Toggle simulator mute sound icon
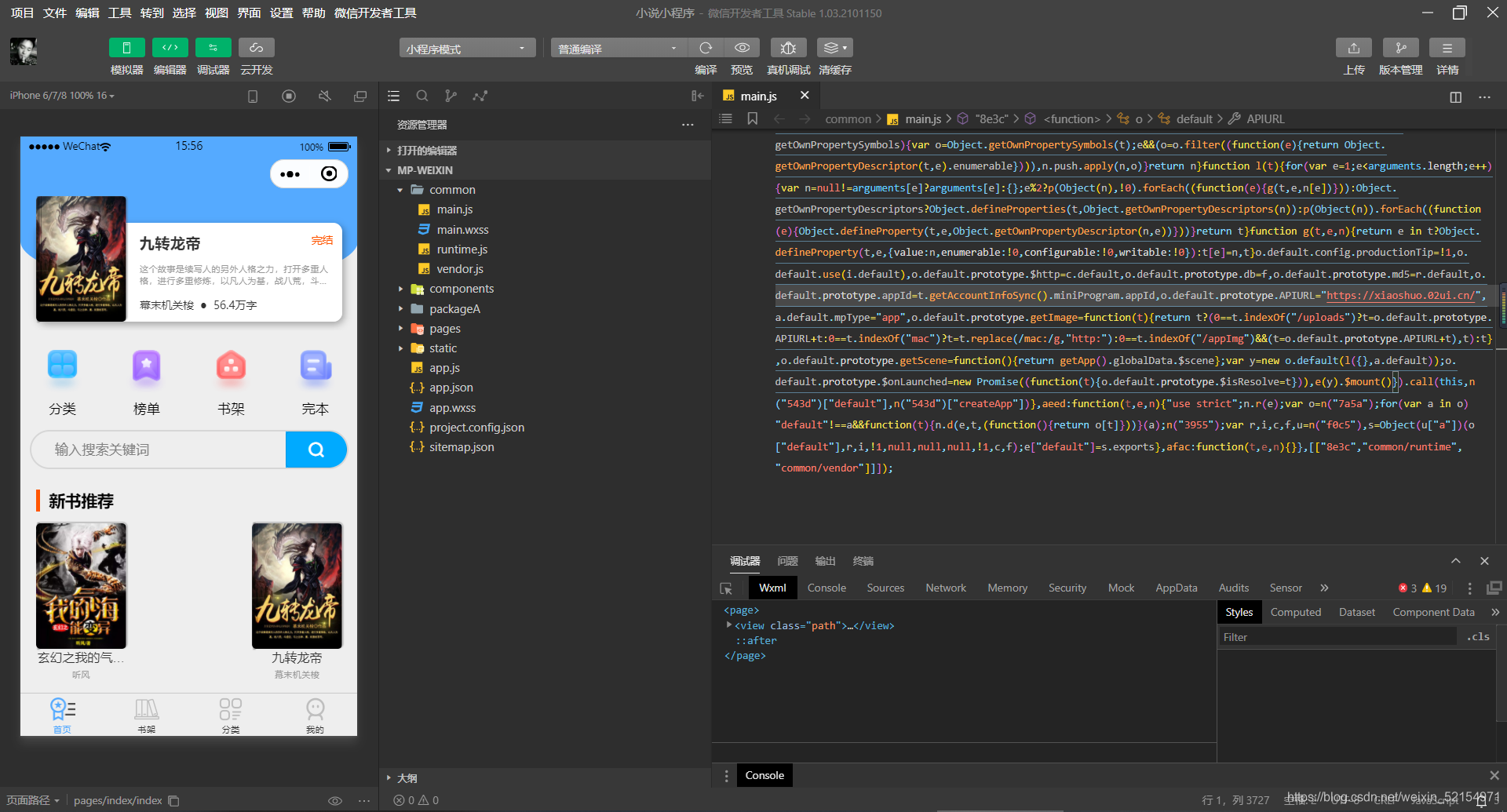Image resolution: width=1507 pixels, height=812 pixels. tap(324, 96)
